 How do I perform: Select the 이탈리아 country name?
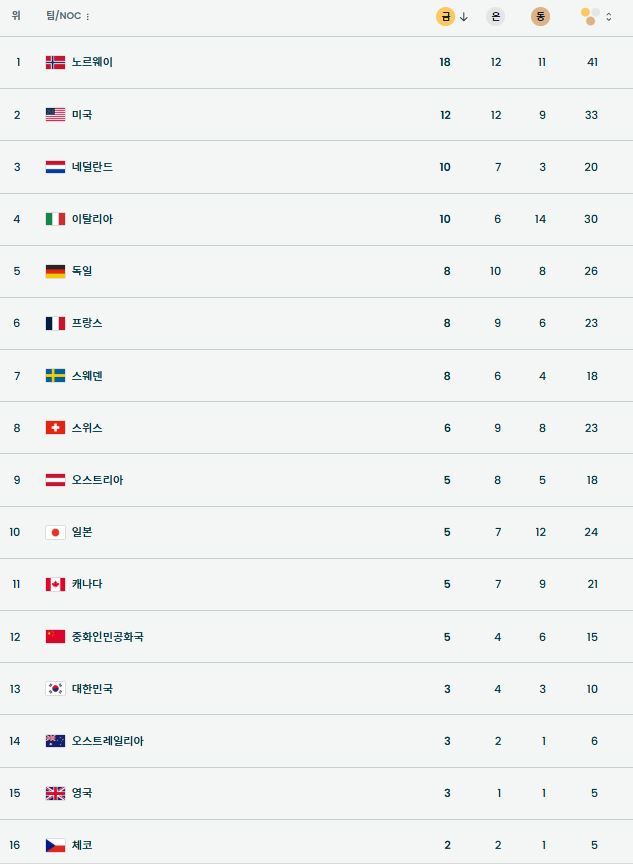92,219
